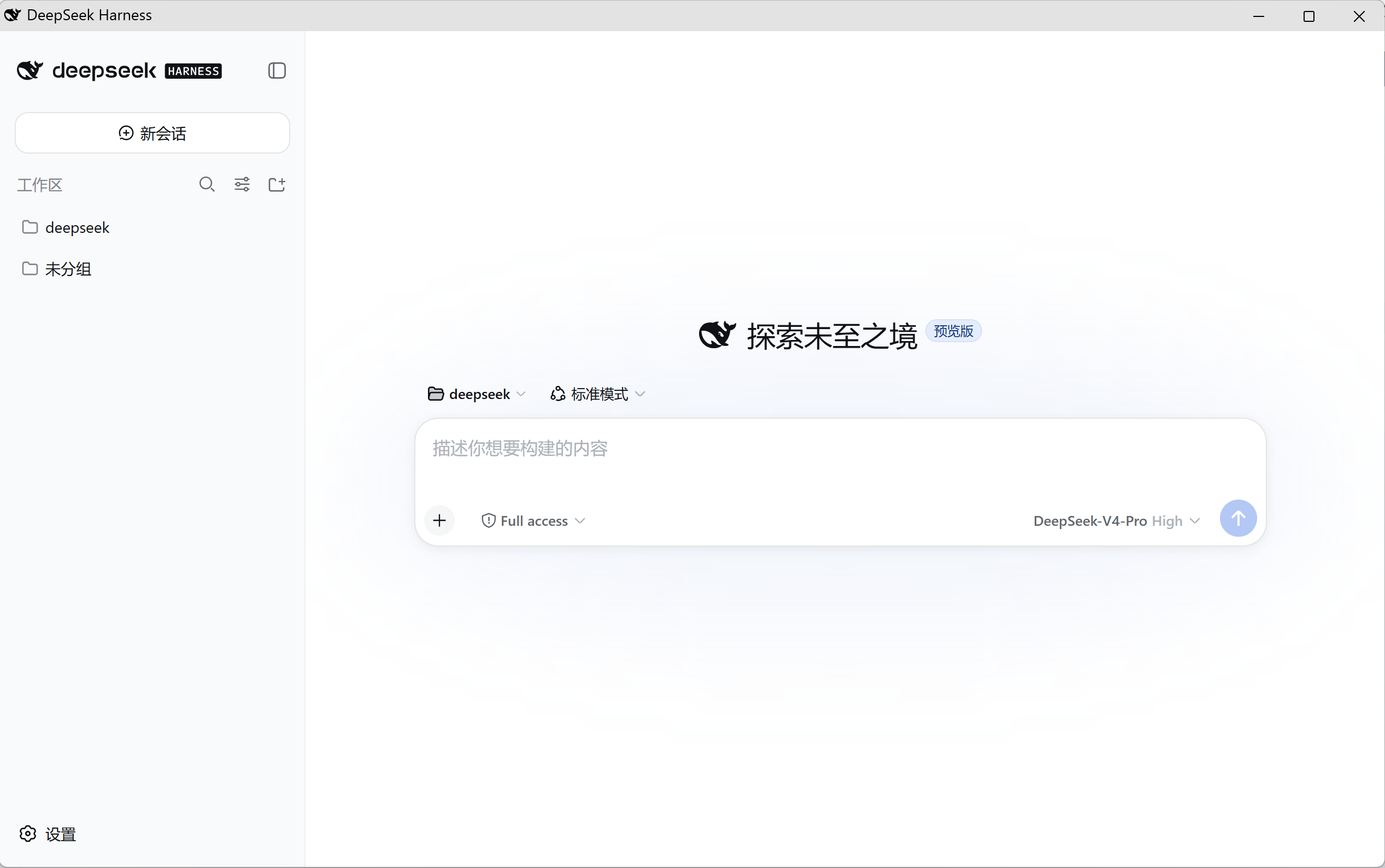Open 设置 settings at the bottom of the sidebar
Image resolution: width=1385 pixels, height=868 pixels.
(x=48, y=834)
